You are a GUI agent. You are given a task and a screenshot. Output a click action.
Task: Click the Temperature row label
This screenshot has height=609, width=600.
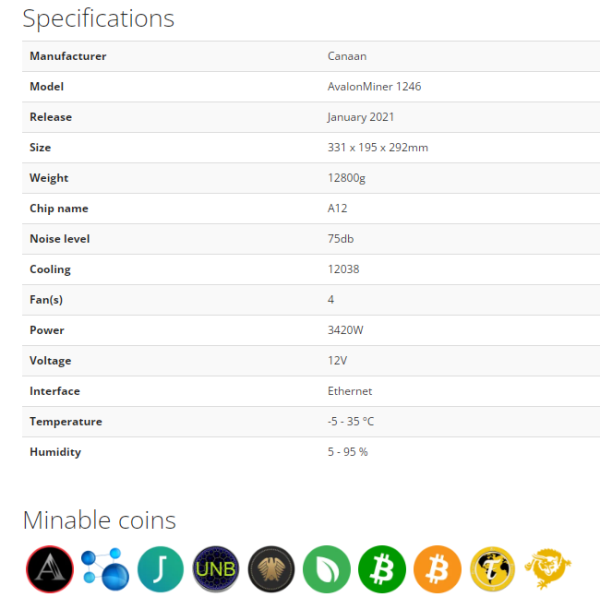(x=66, y=421)
